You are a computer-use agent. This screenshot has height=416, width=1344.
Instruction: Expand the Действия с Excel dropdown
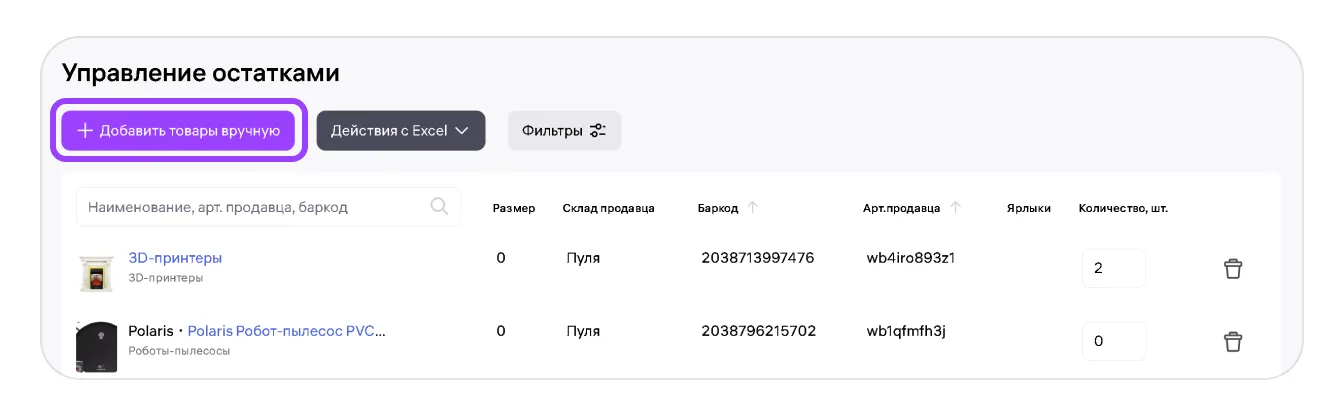click(x=401, y=131)
